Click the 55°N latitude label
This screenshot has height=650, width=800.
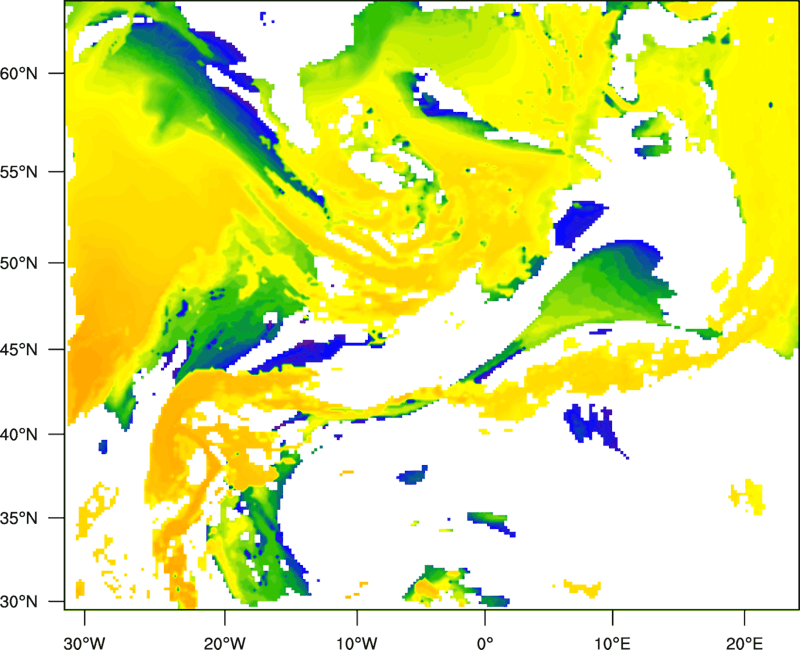pos(19,172)
